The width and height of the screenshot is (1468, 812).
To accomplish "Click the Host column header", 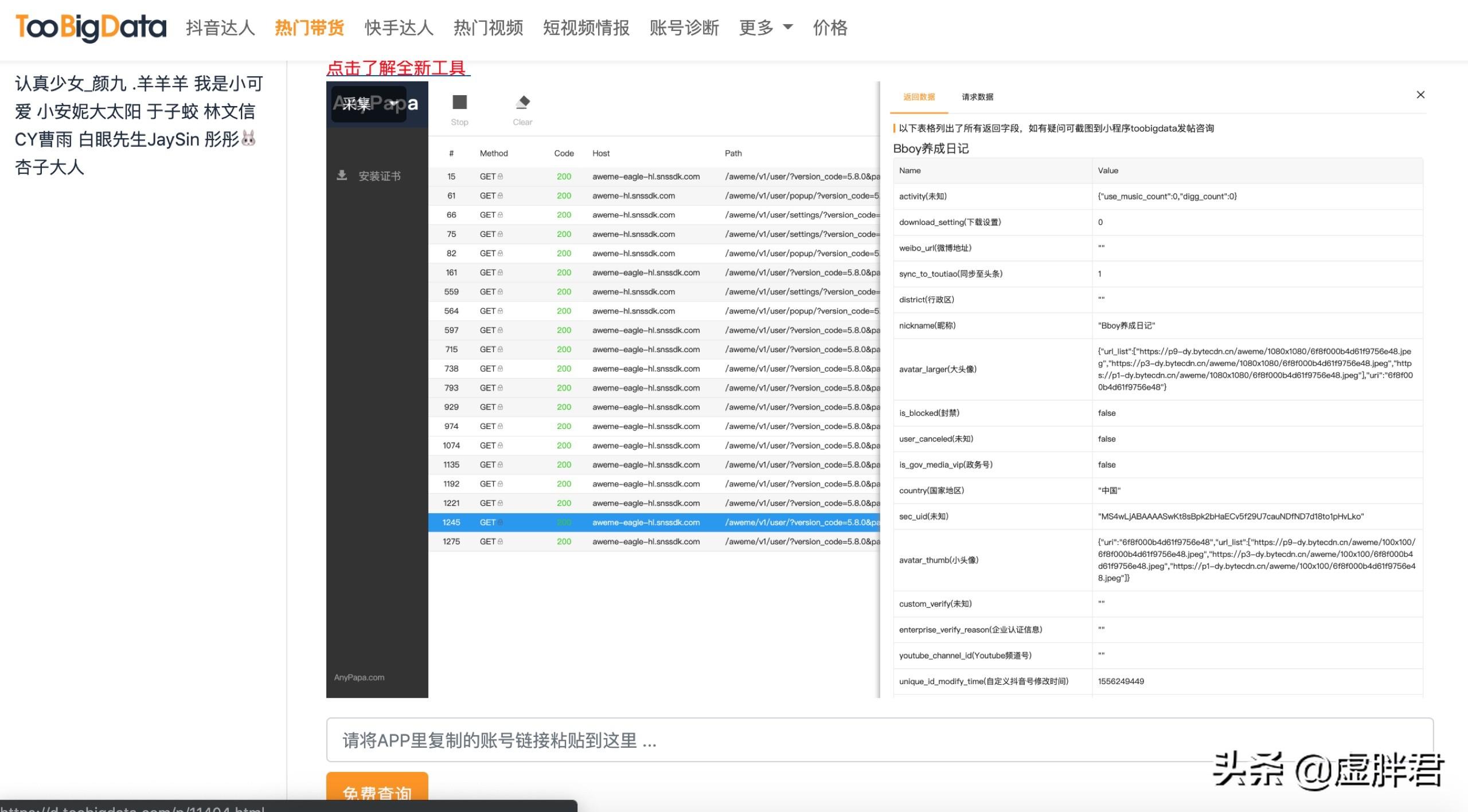I will [601, 153].
